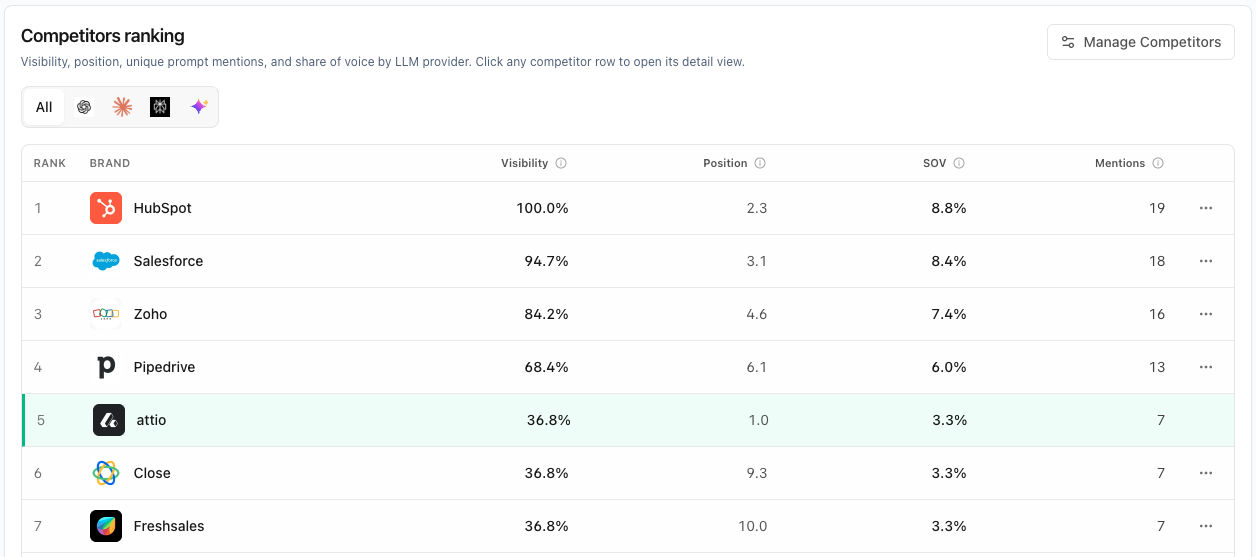
Task: Click the BRAND column header
Action: coord(110,163)
